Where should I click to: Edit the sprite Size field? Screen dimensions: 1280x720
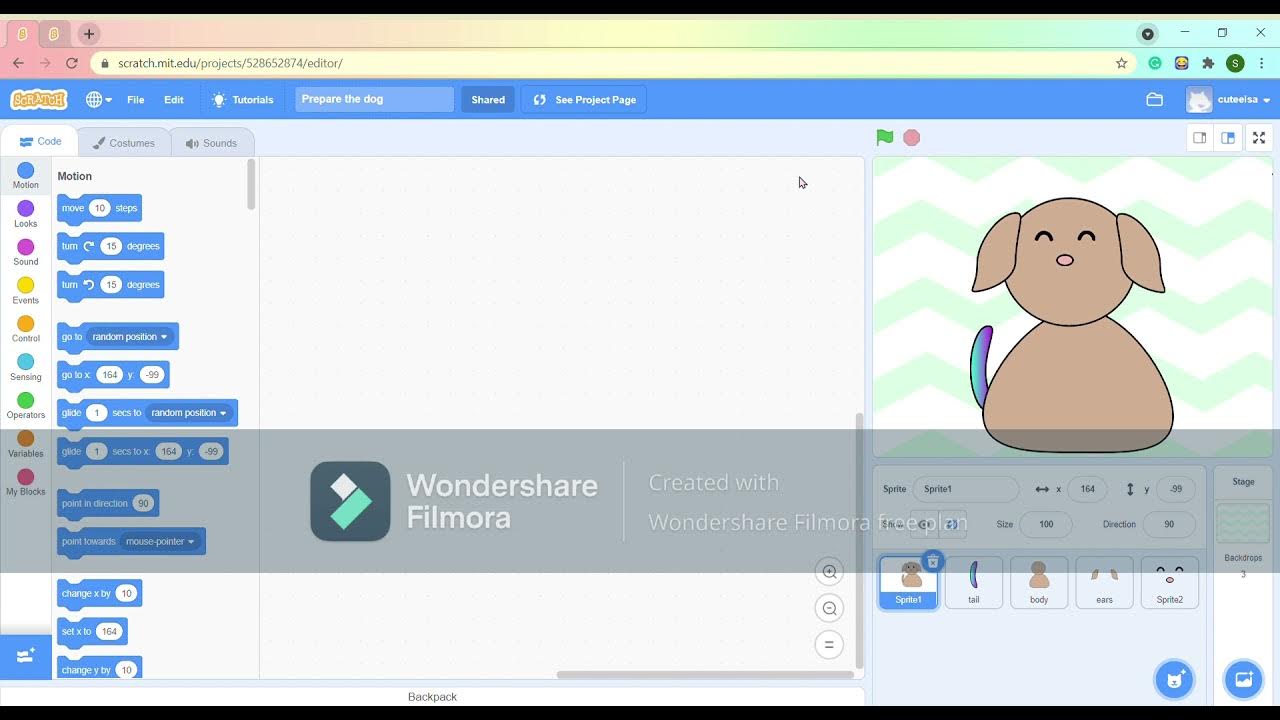tap(1046, 524)
